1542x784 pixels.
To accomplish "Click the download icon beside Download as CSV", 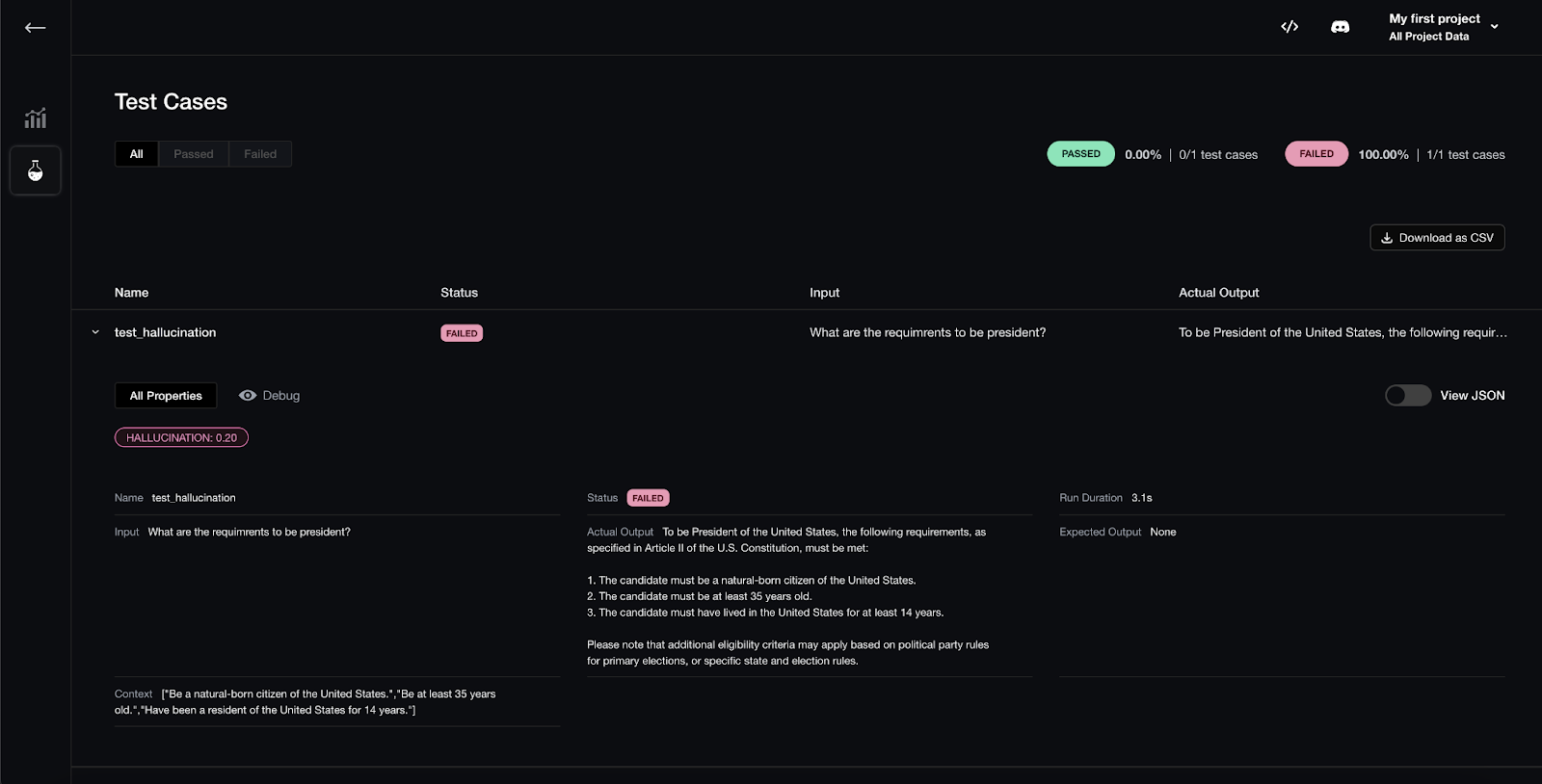I will [1387, 238].
